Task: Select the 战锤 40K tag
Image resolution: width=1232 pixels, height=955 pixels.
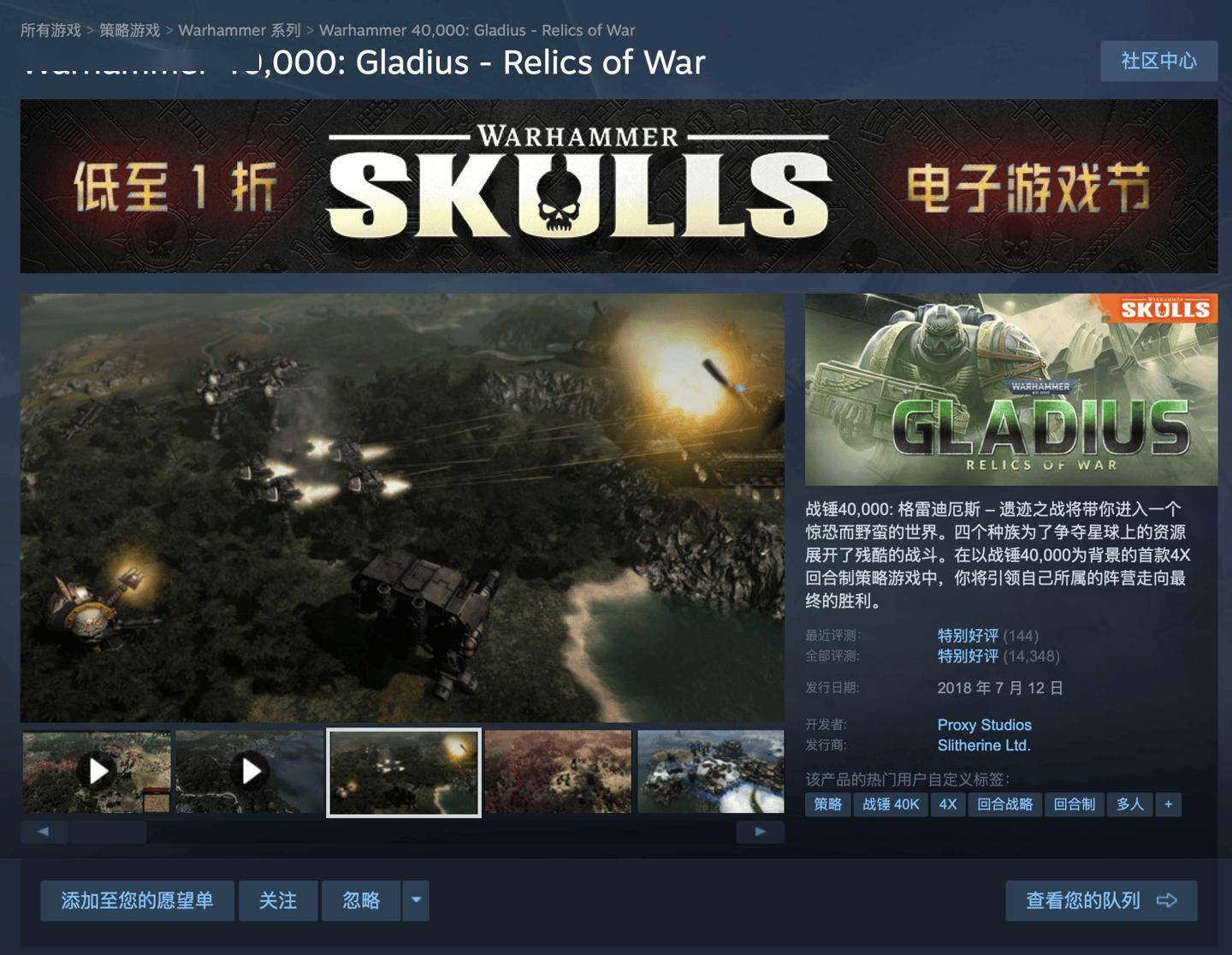Action: click(891, 804)
